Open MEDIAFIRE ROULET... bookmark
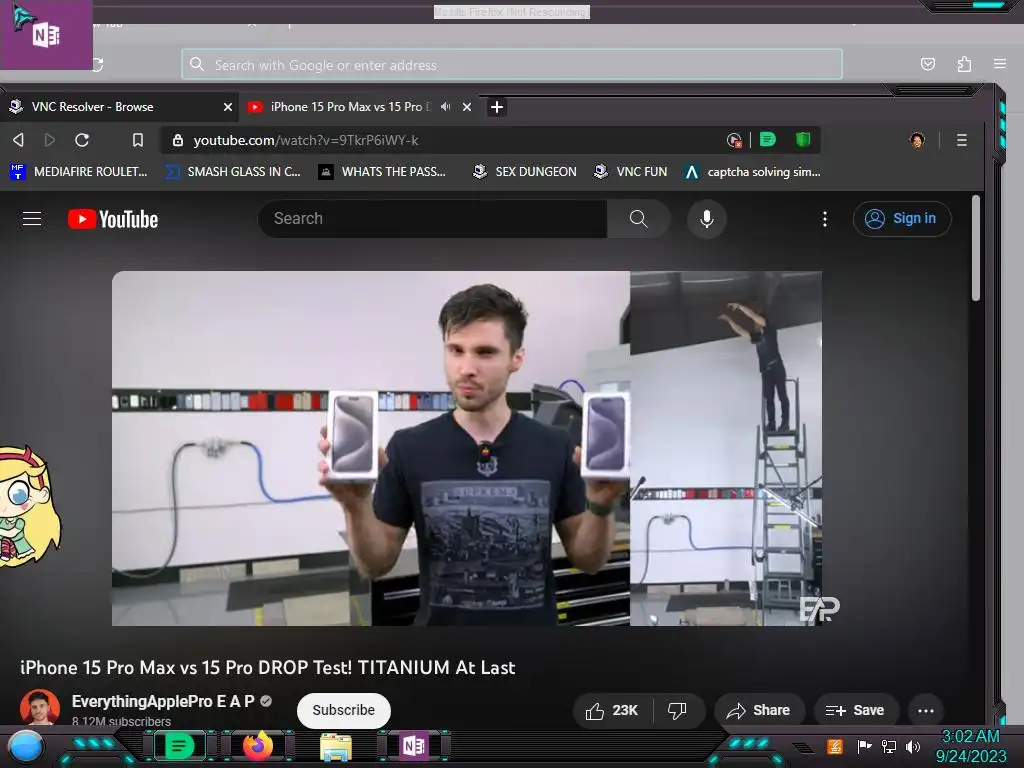This screenshot has height=768, width=1024. click(x=79, y=172)
